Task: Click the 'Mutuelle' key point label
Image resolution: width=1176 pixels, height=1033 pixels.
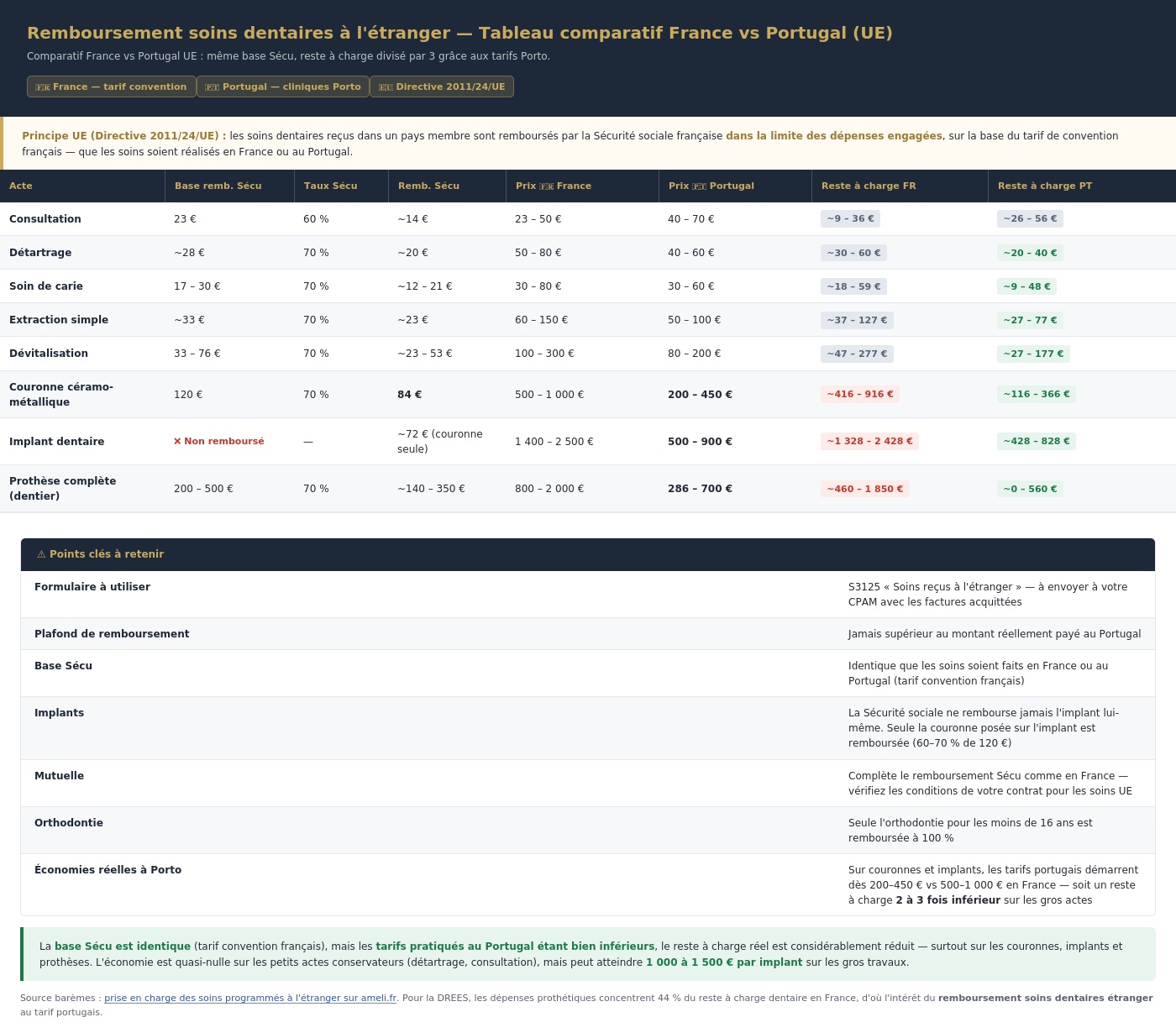Action: 59,776
